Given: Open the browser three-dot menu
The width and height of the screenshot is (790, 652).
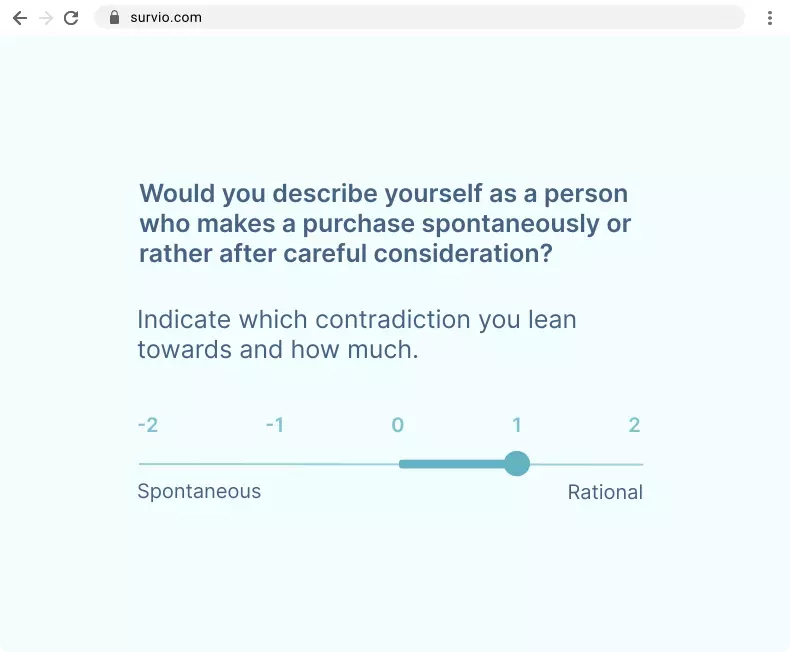Looking at the screenshot, I should pyautogui.click(x=769, y=17).
